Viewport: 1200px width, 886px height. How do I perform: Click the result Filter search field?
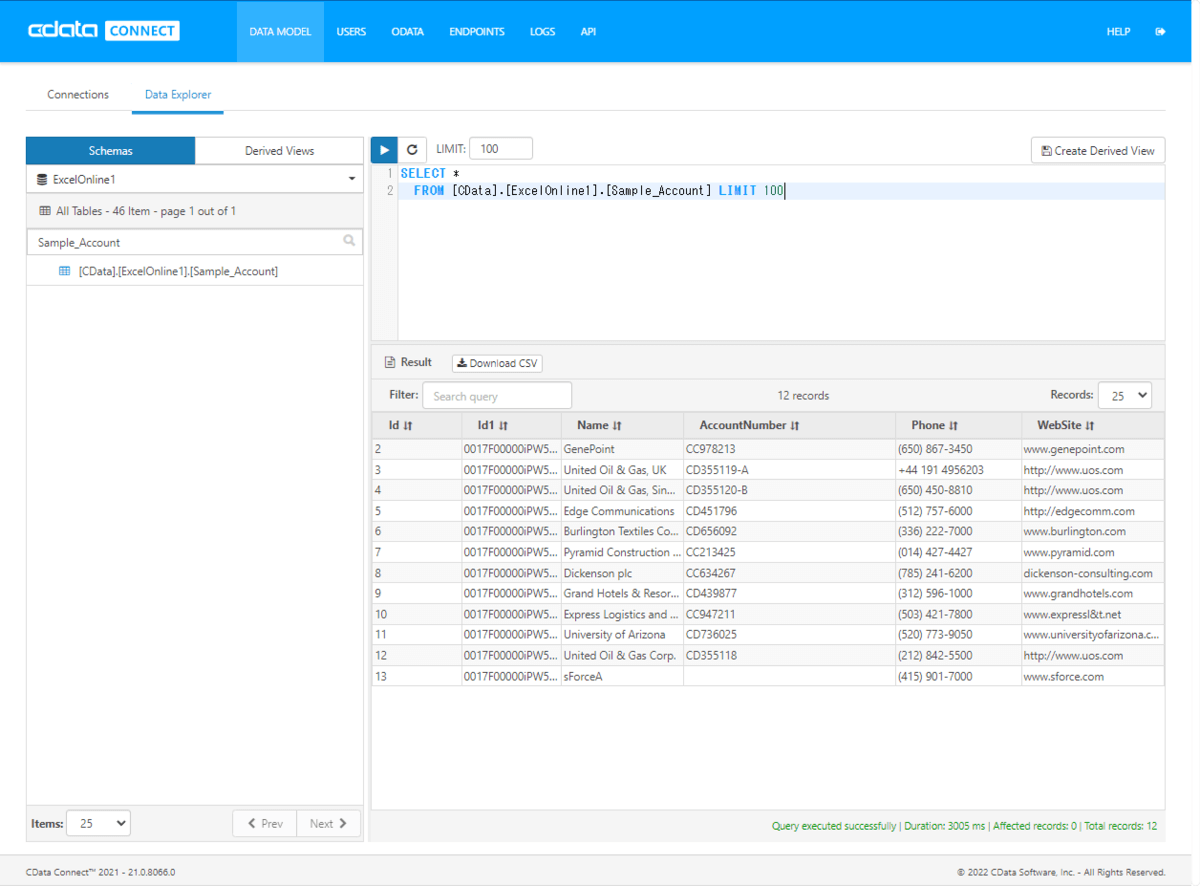tap(496, 396)
